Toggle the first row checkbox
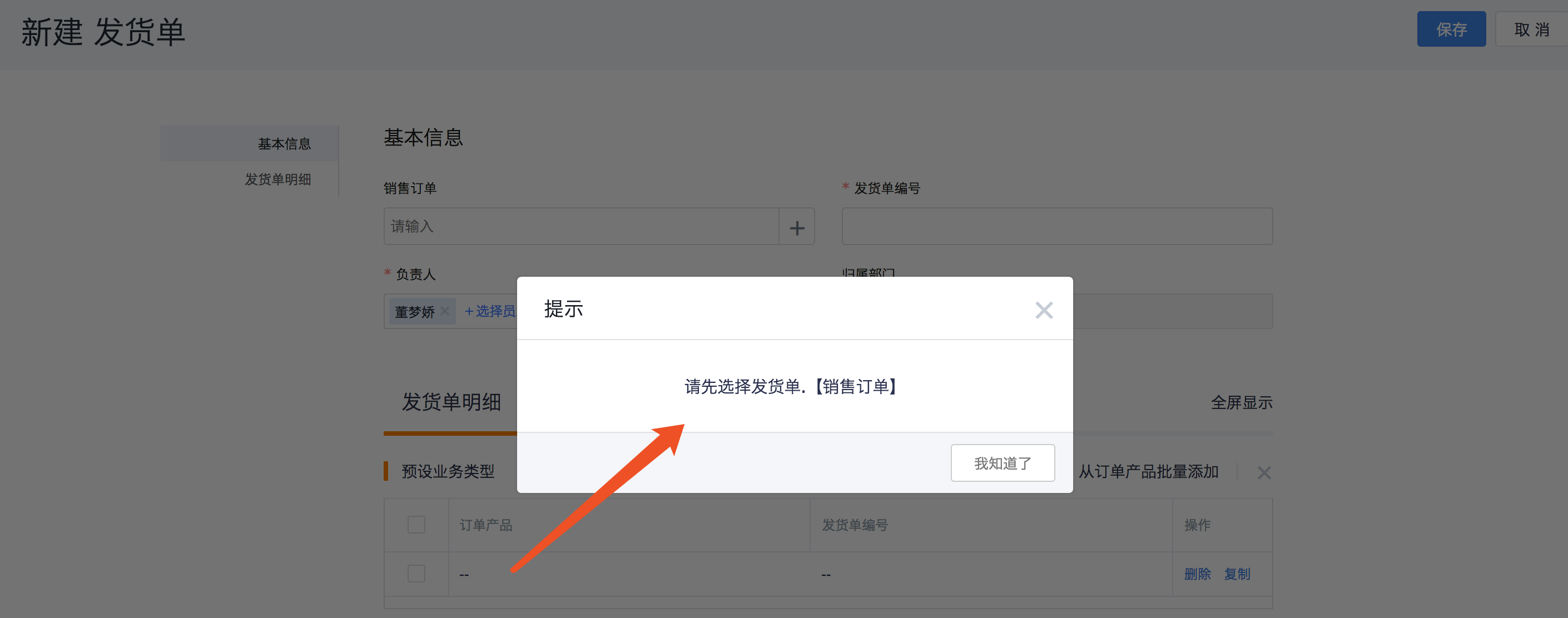Screen dimensions: 1568x618 (x=416, y=574)
